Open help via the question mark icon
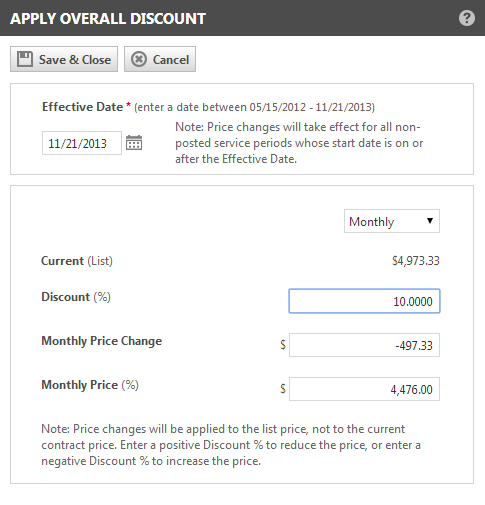 467,18
